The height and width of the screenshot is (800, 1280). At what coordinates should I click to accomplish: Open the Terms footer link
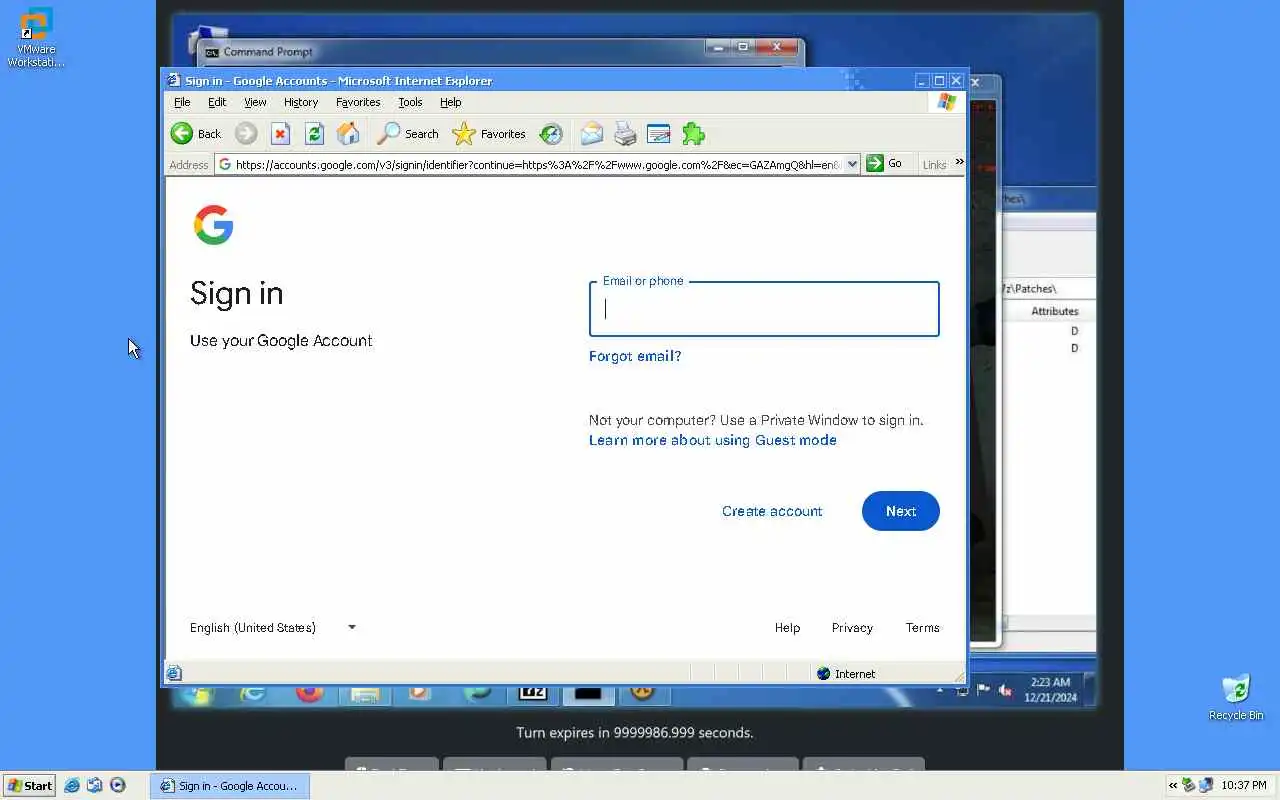[922, 628]
